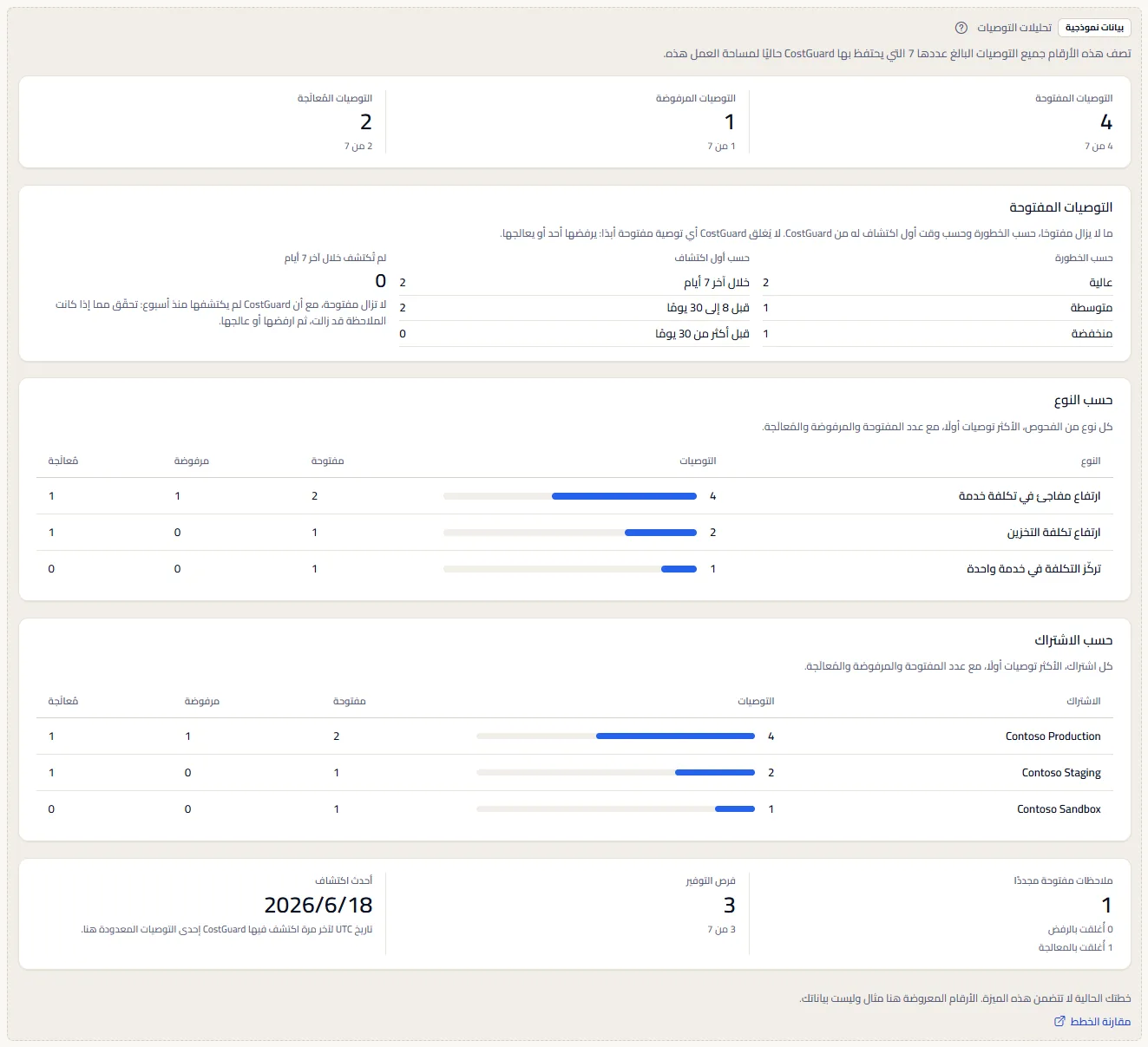Click the الاشتراك column header
This screenshot has height=1047, width=1148.
1084,702
